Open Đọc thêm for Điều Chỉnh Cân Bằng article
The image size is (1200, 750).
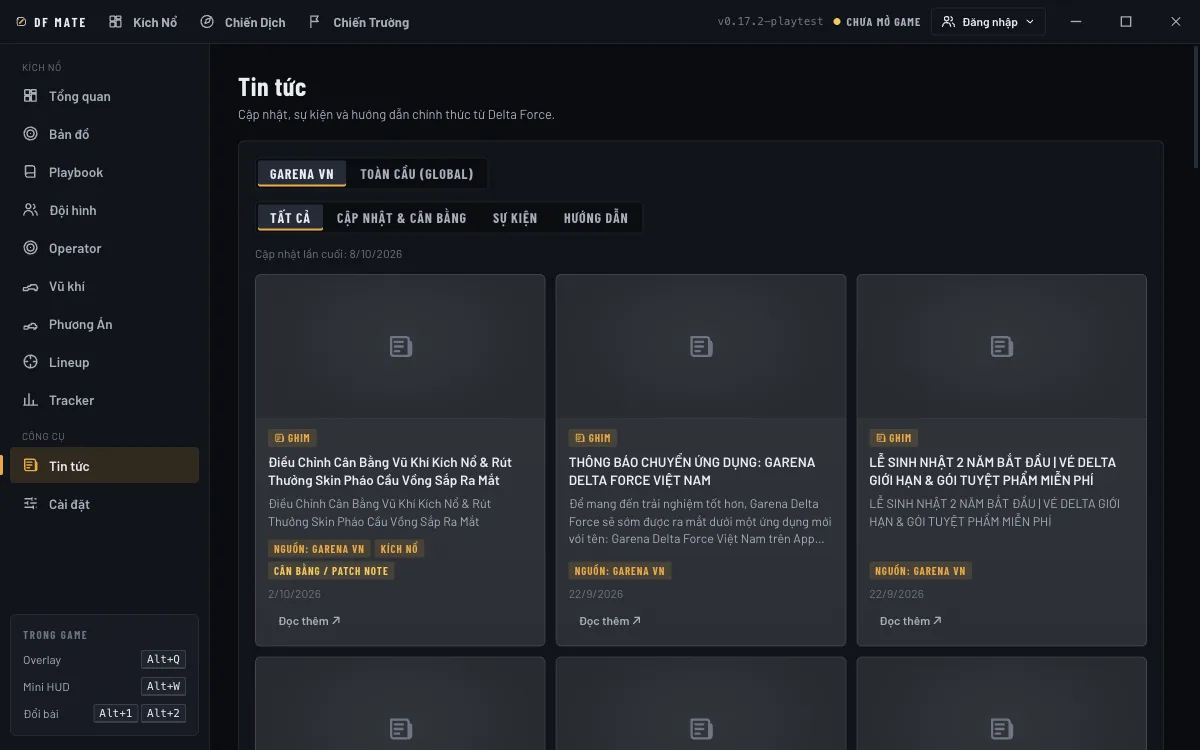pos(309,621)
